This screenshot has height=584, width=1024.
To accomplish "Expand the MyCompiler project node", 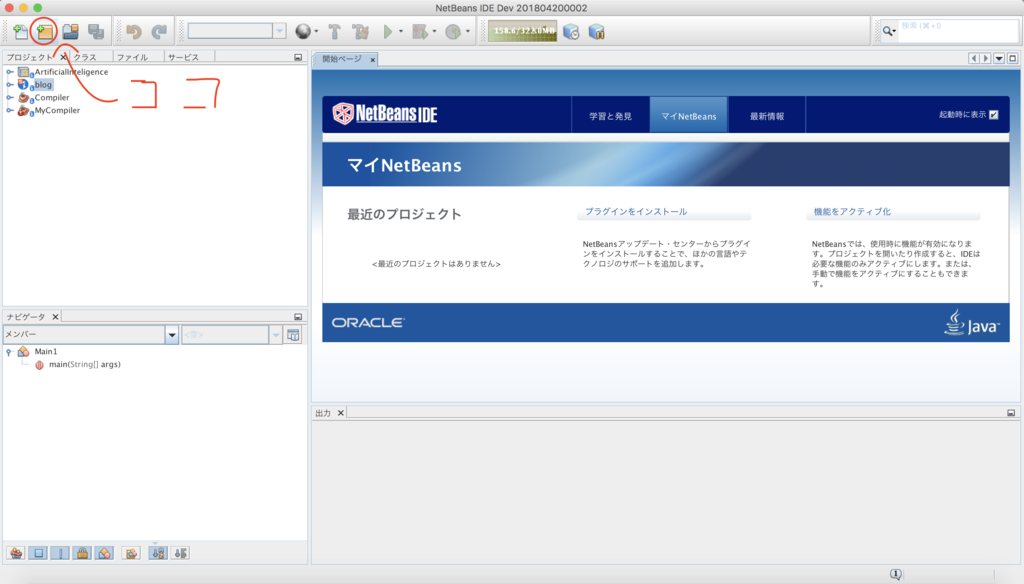I will point(10,110).
